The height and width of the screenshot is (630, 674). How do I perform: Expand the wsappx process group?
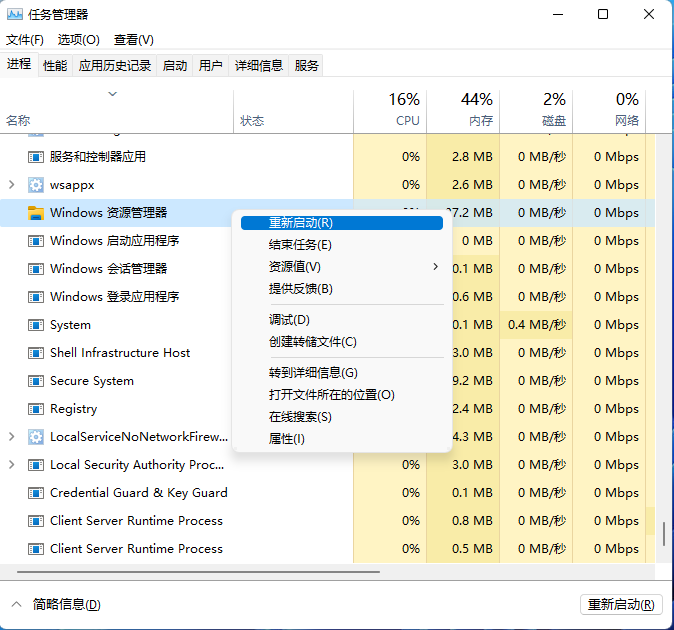pyautogui.click(x=12, y=185)
